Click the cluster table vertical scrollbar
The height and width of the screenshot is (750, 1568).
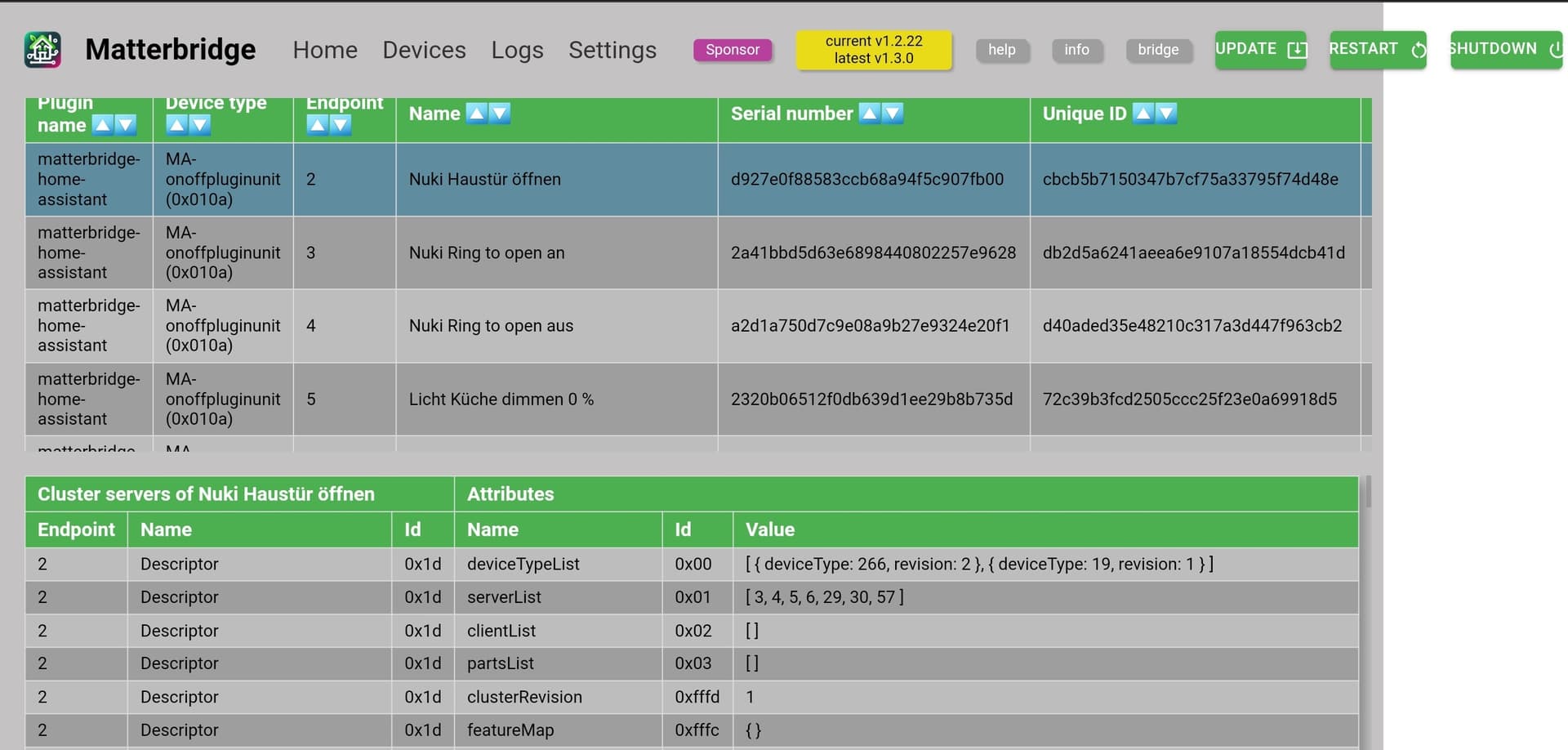point(1368,492)
